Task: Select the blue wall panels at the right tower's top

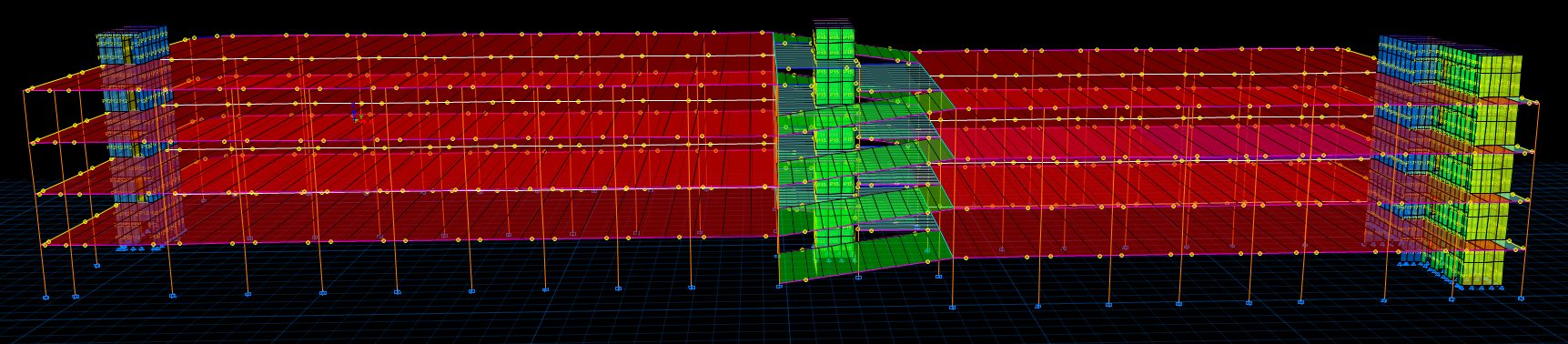Action: [1408, 56]
